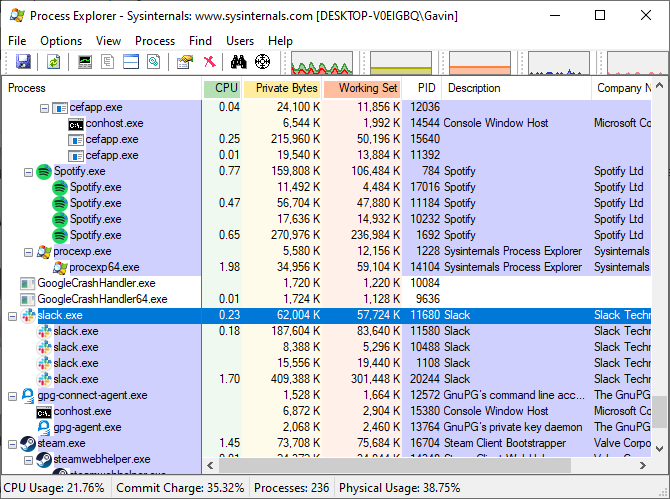Click the horizontal scrollbar thumb
This screenshot has height=499, width=670.
click(395, 465)
